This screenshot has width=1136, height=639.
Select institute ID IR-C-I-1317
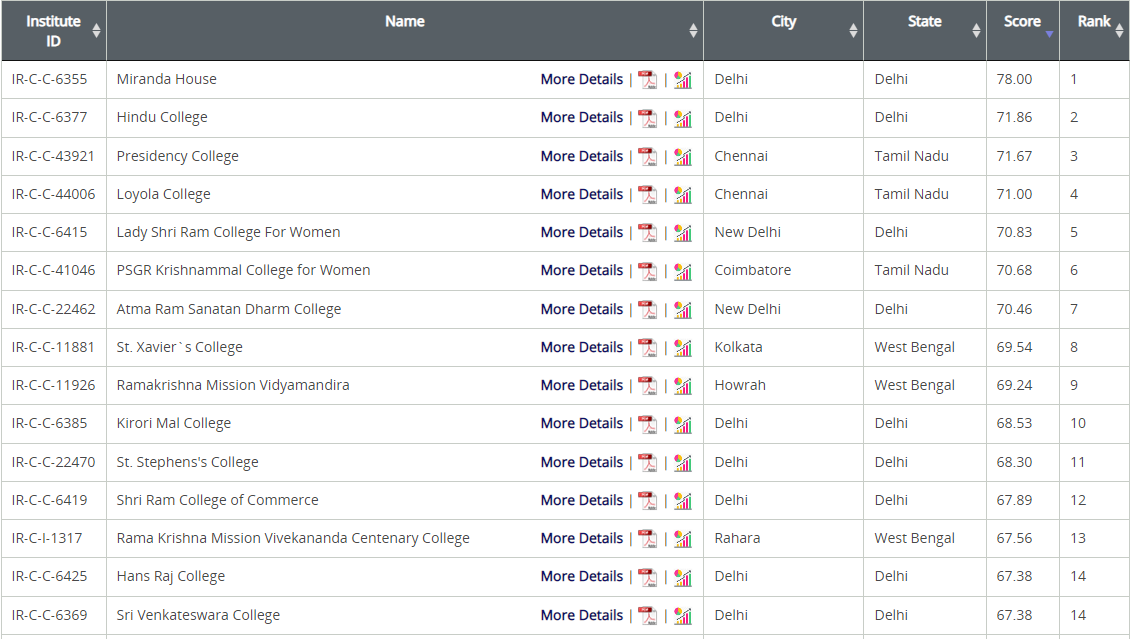(x=47, y=538)
